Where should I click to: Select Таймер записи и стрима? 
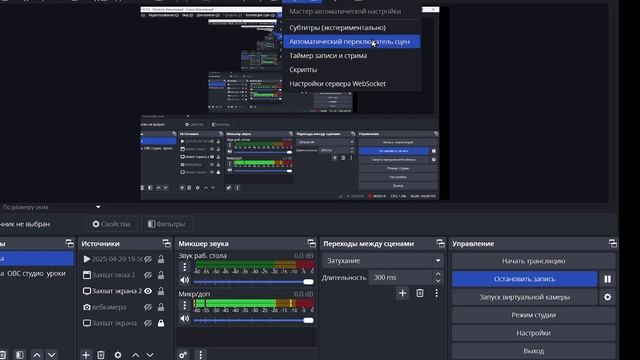(351, 56)
